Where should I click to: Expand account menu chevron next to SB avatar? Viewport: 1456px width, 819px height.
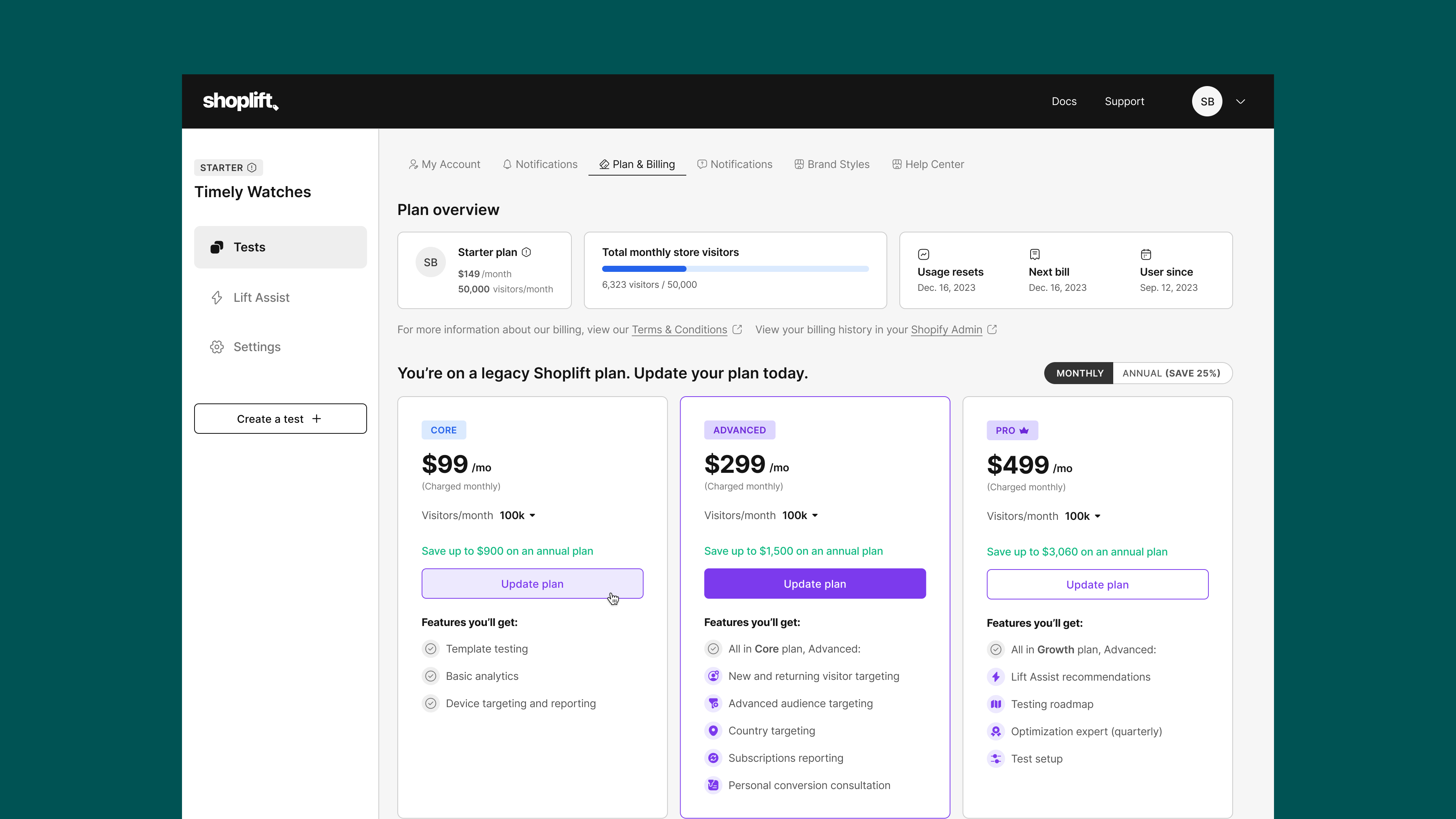click(1240, 101)
